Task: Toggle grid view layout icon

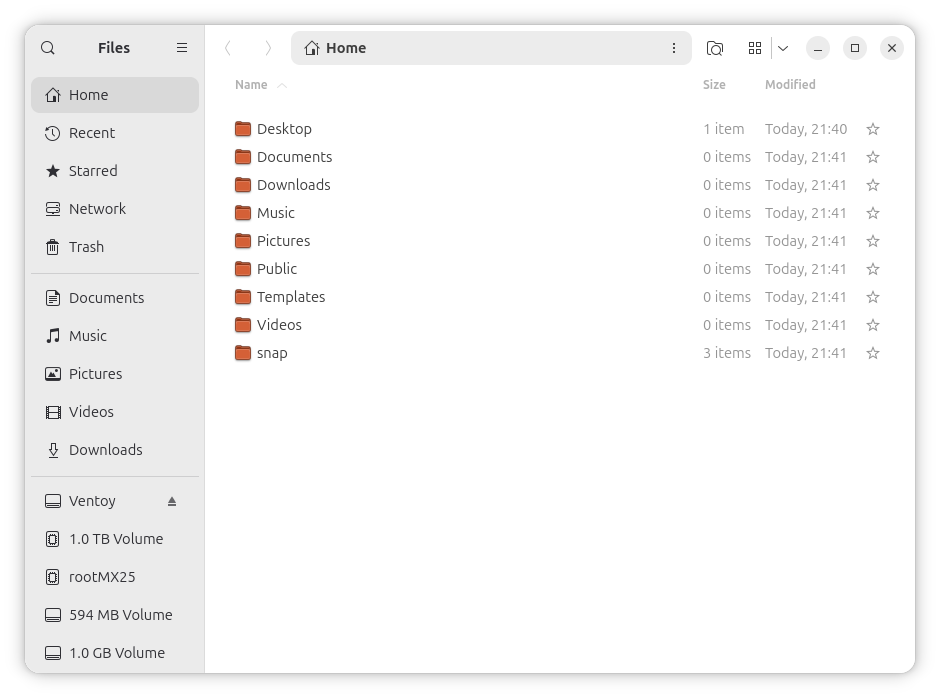Action: (x=755, y=48)
